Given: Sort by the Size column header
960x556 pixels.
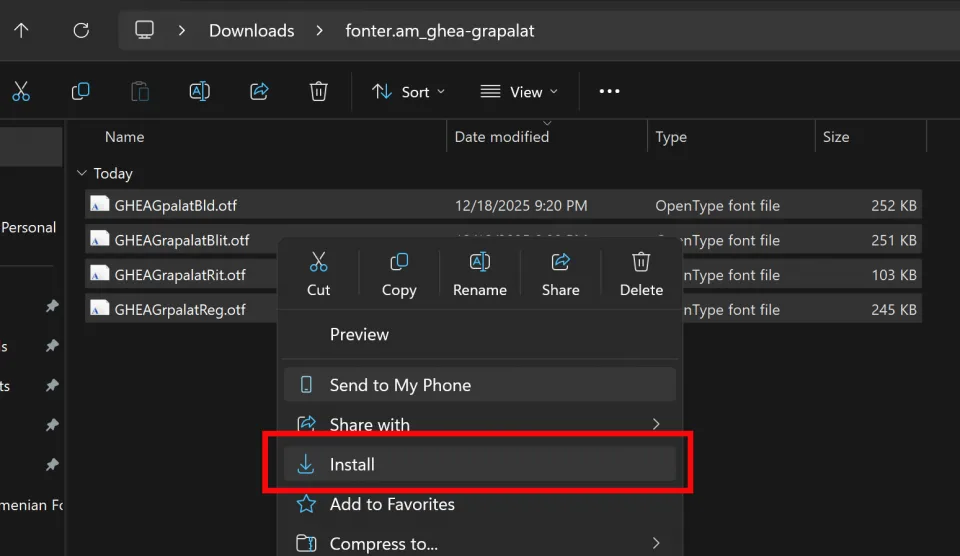Looking at the screenshot, I should [x=836, y=137].
